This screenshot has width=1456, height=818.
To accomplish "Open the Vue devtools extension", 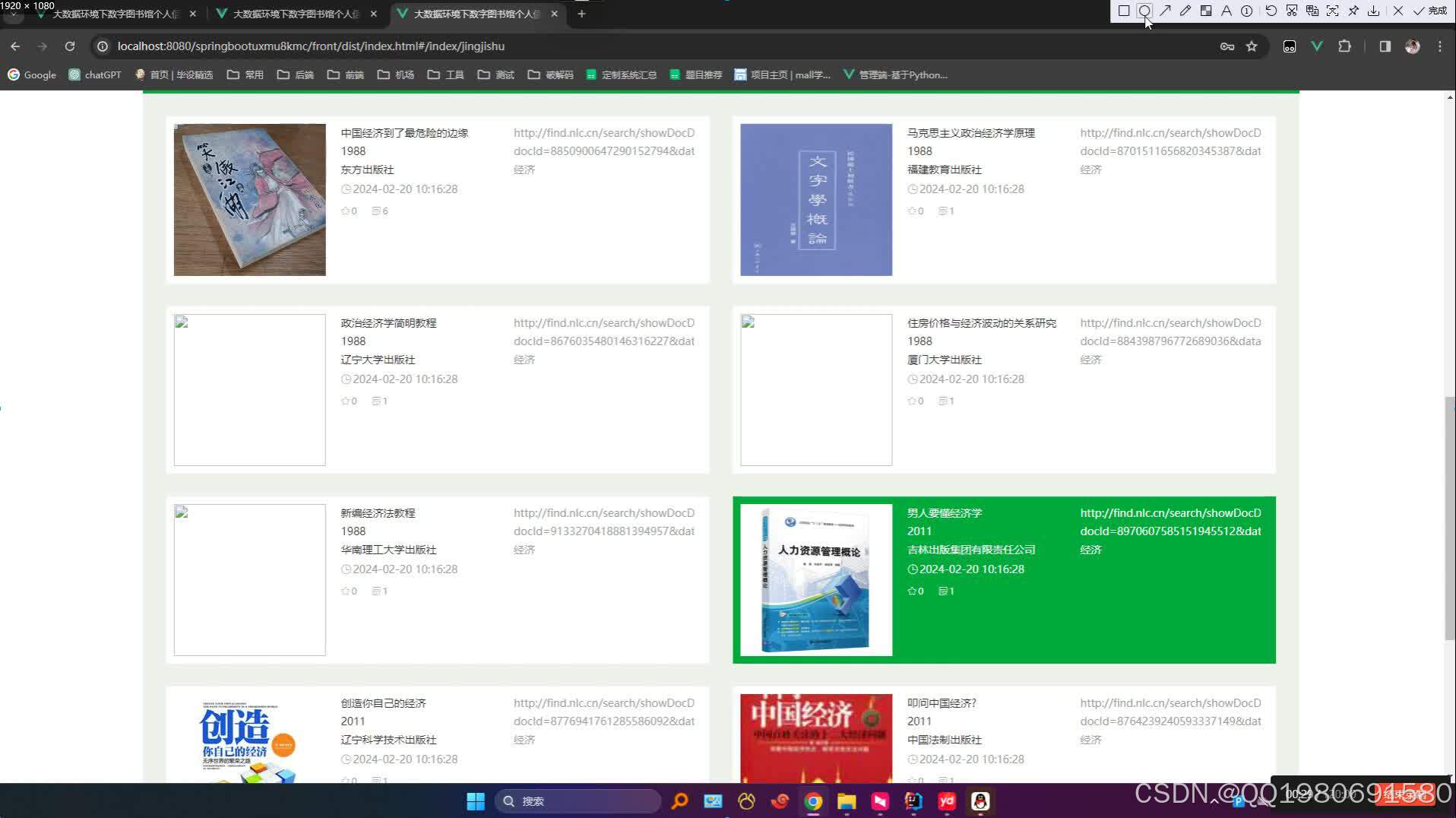I will 1317,46.
